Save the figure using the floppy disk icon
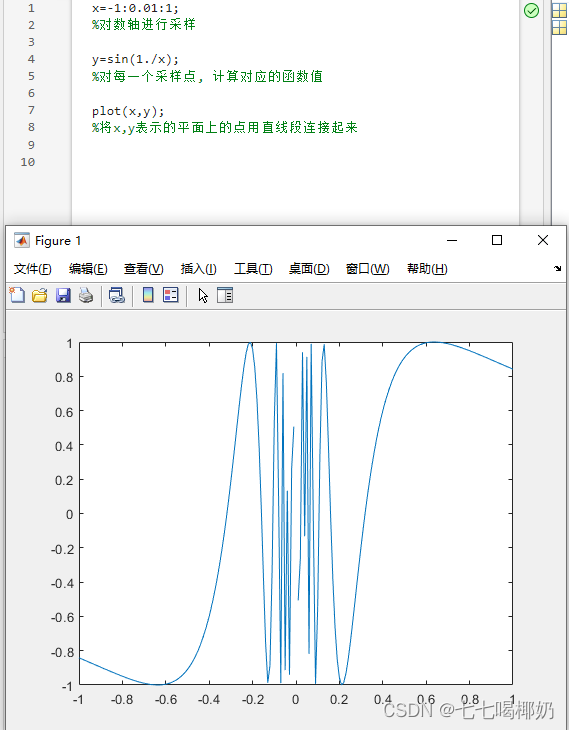The image size is (569, 730). pyautogui.click(x=63, y=295)
